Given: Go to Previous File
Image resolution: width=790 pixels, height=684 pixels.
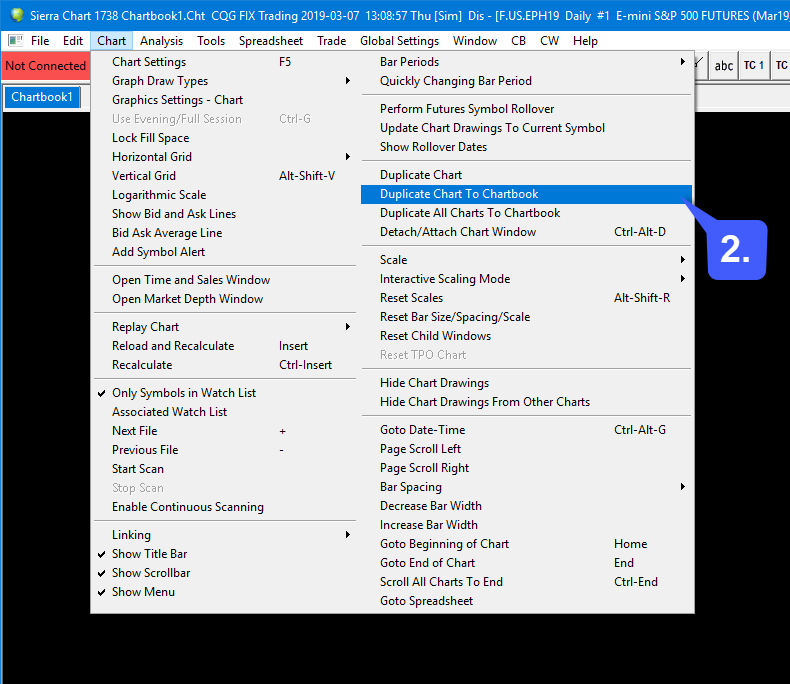Looking at the screenshot, I should [x=225, y=450].
